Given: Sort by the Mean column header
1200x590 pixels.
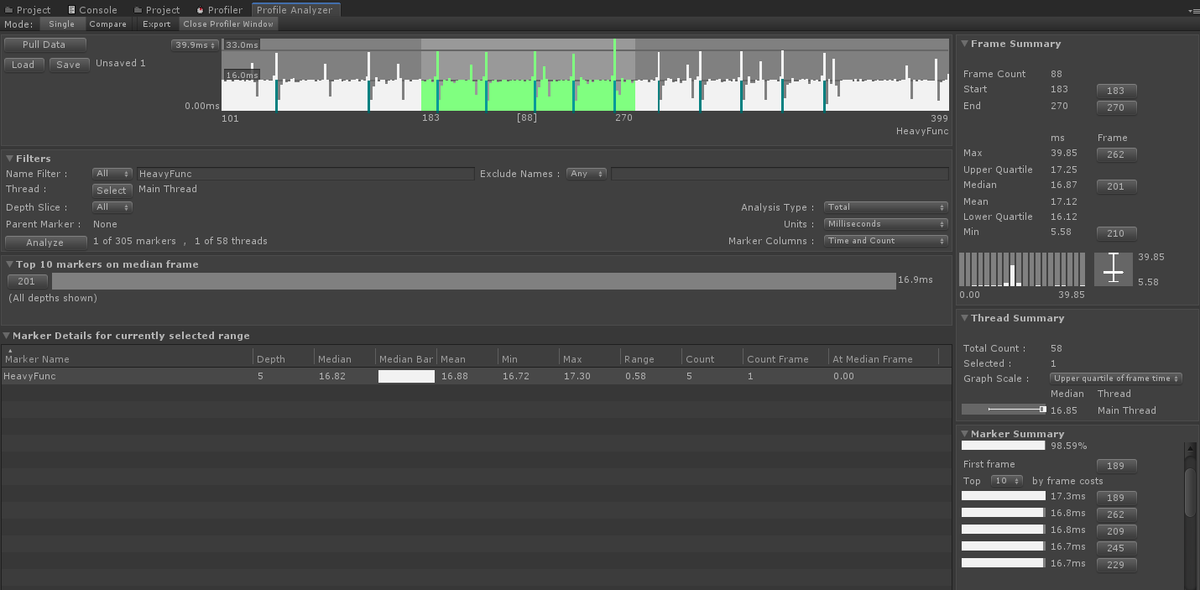Looking at the screenshot, I should (466, 358).
